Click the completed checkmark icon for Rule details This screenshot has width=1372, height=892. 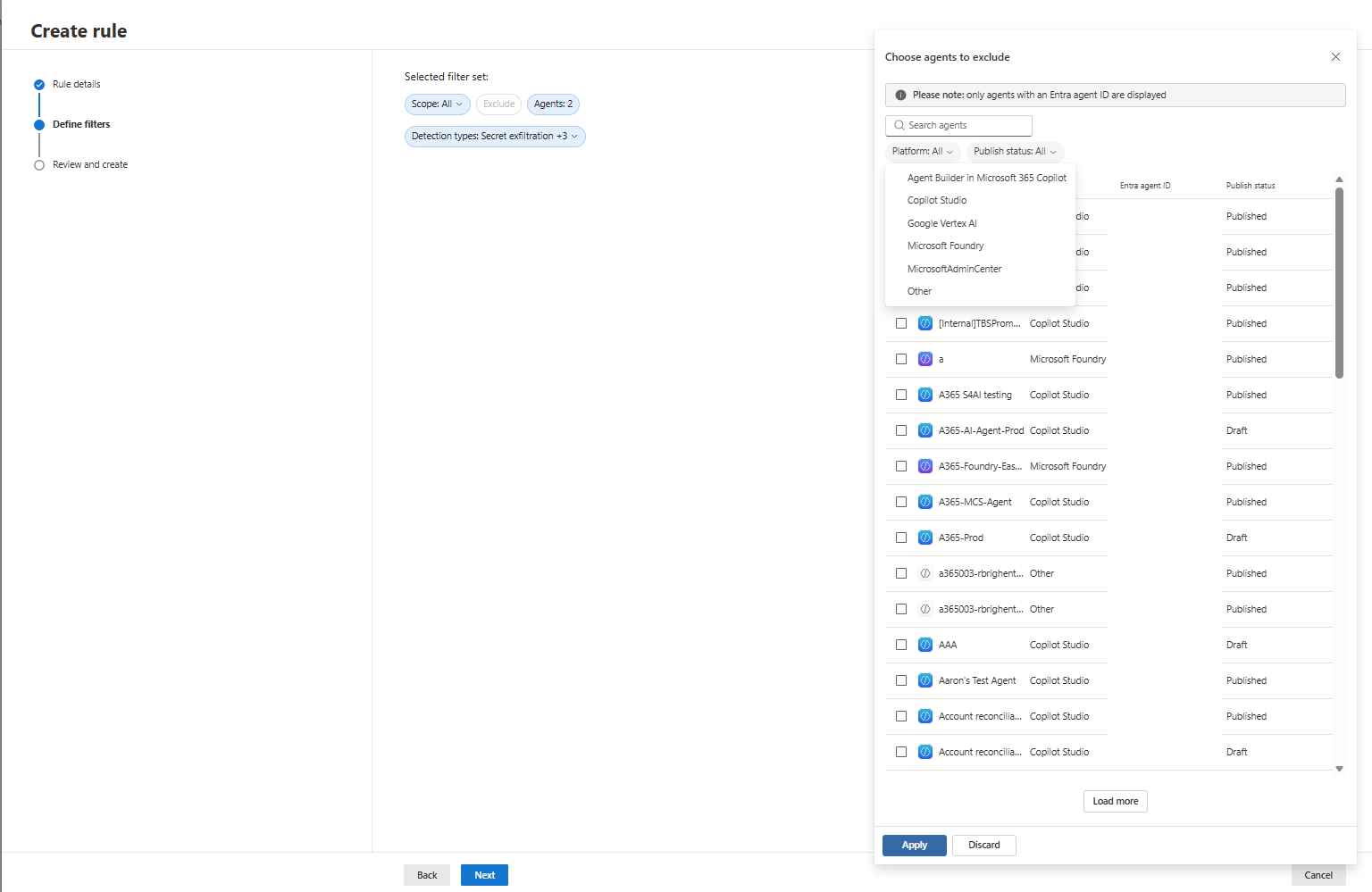pyautogui.click(x=39, y=85)
